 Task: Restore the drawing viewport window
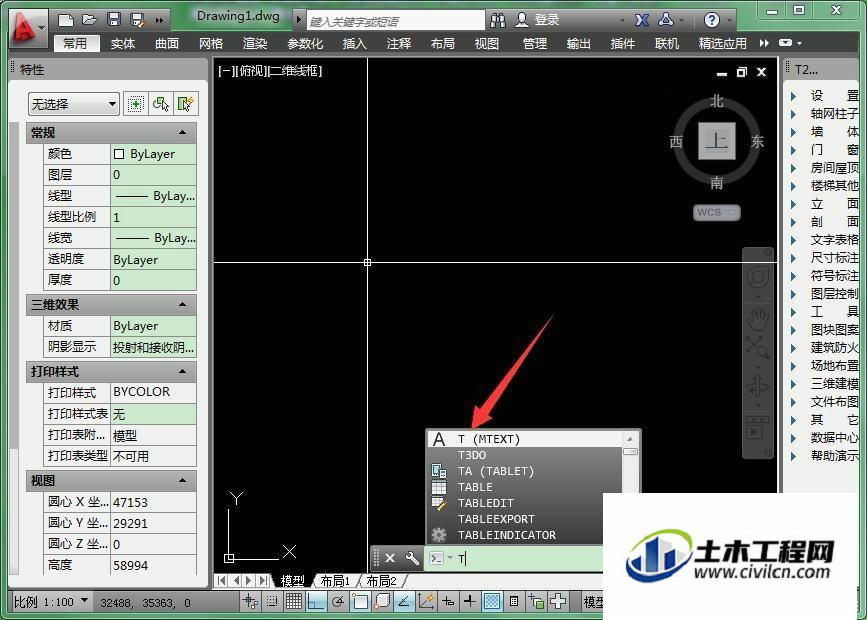tap(741, 72)
